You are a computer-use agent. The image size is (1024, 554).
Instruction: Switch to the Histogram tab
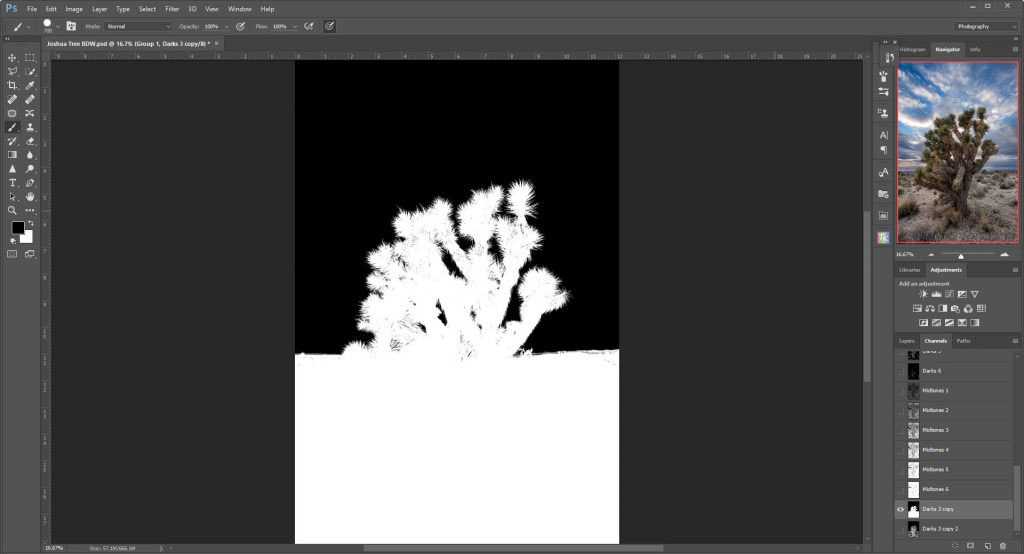point(912,49)
